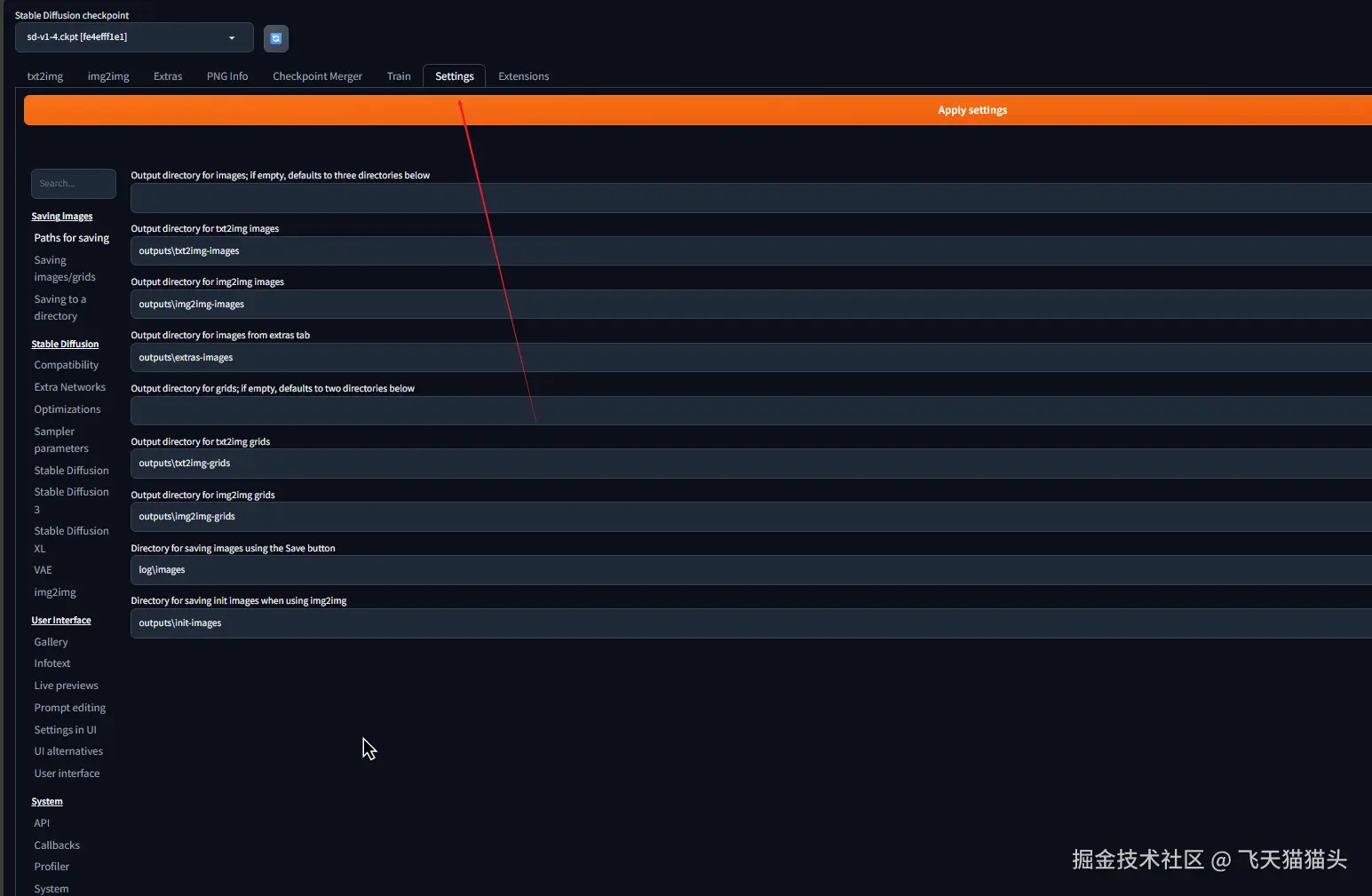Select the Settings tab
Viewport: 1372px width, 896px height.
click(x=455, y=76)
